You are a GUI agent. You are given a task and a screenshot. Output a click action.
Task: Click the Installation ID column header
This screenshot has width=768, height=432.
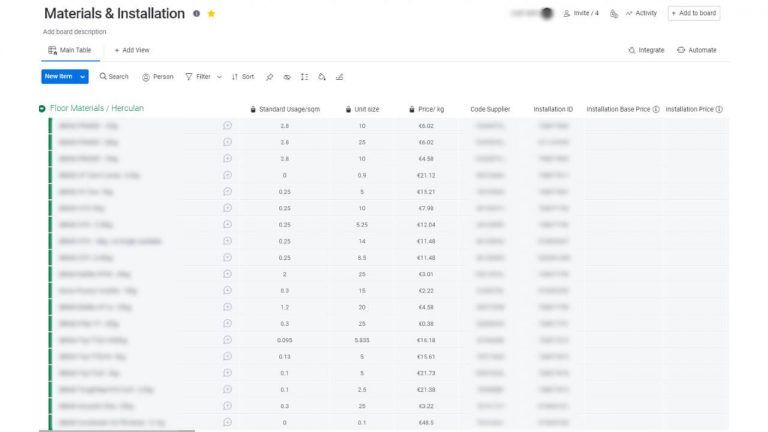coord(553,109)
